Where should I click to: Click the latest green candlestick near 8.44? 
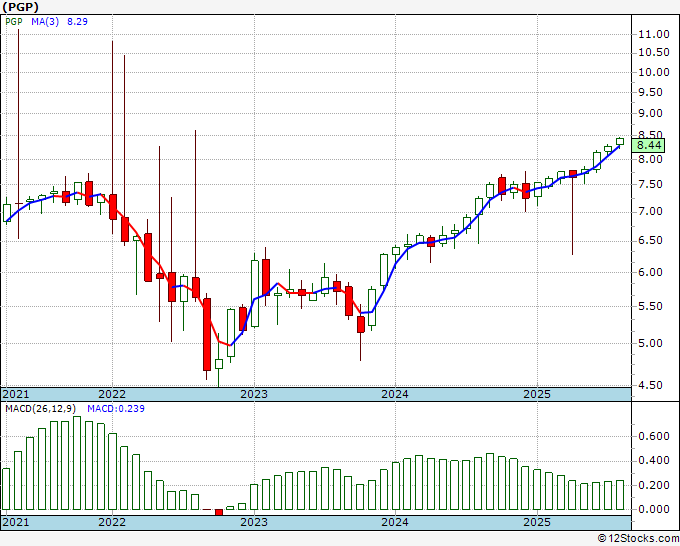pos(620,141)
